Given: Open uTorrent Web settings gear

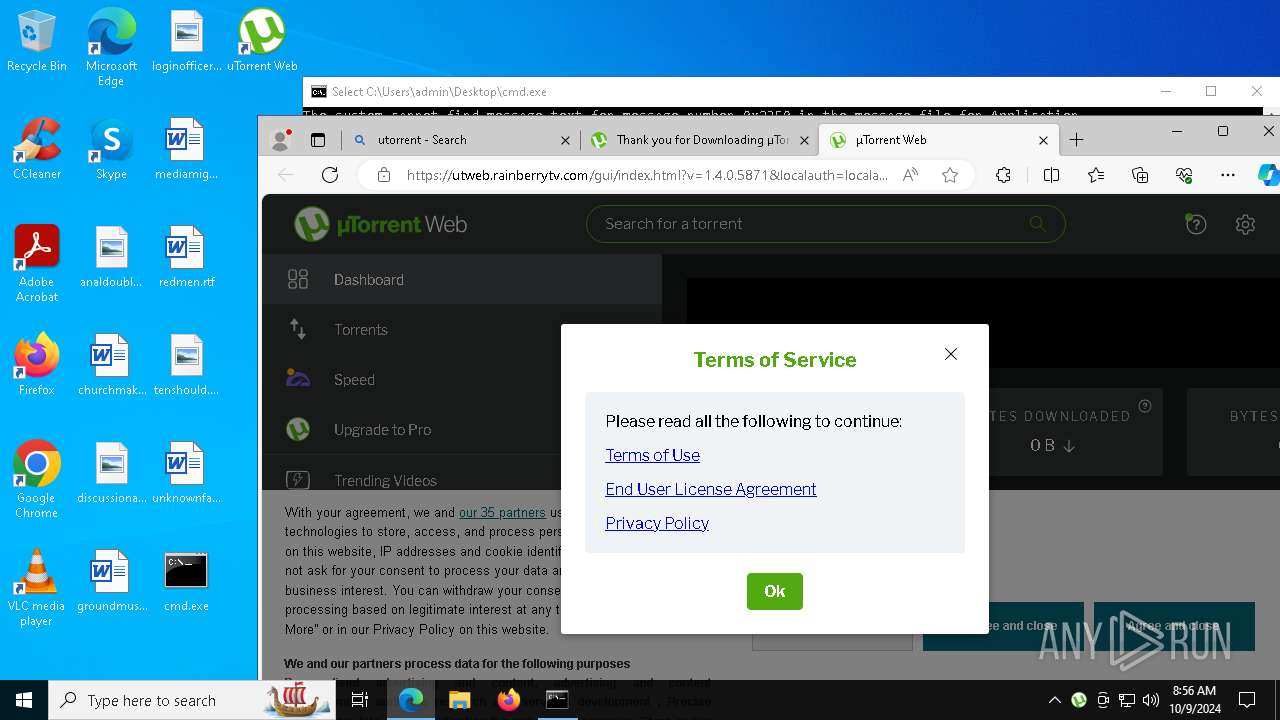Looking at the screenshot, I should tap(1245, 224).
